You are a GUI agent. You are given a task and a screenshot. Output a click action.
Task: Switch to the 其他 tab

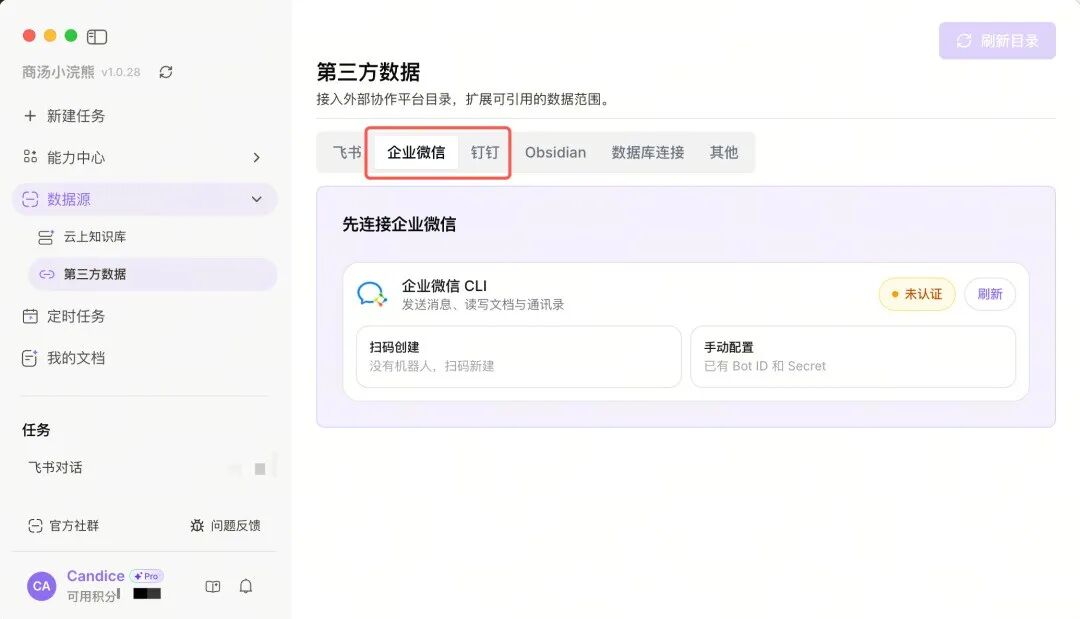[724, 152]
